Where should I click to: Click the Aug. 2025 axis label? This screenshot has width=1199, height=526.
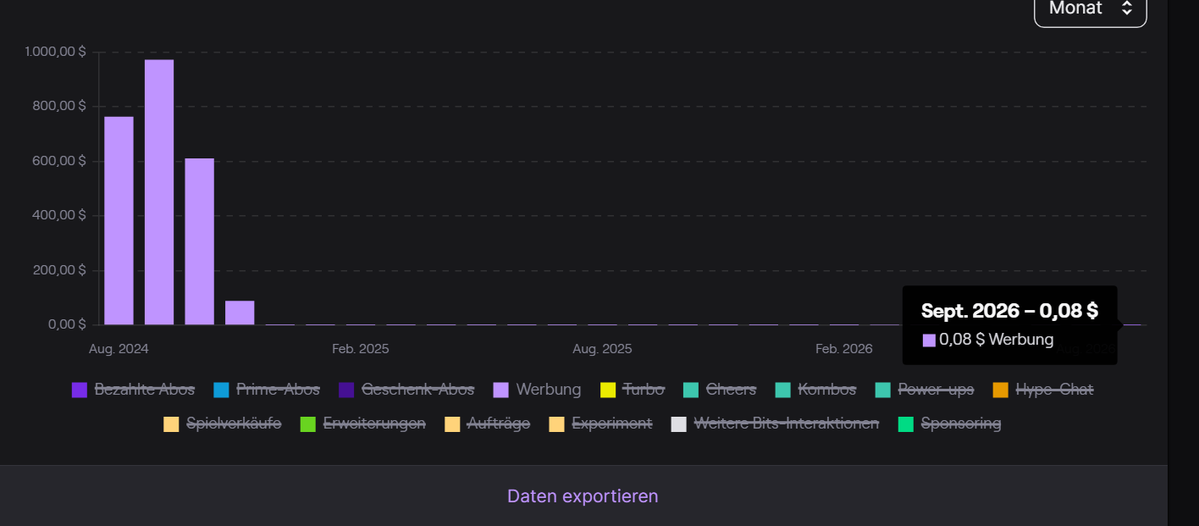[x=603, y=349]
